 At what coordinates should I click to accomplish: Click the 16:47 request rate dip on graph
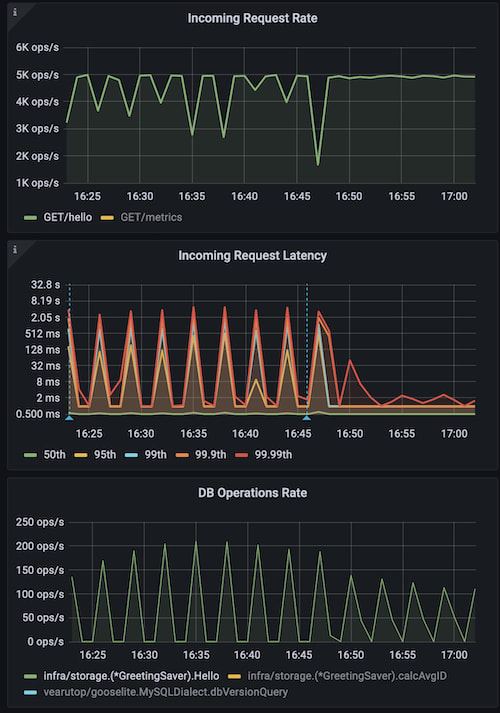tap(318, 164)
